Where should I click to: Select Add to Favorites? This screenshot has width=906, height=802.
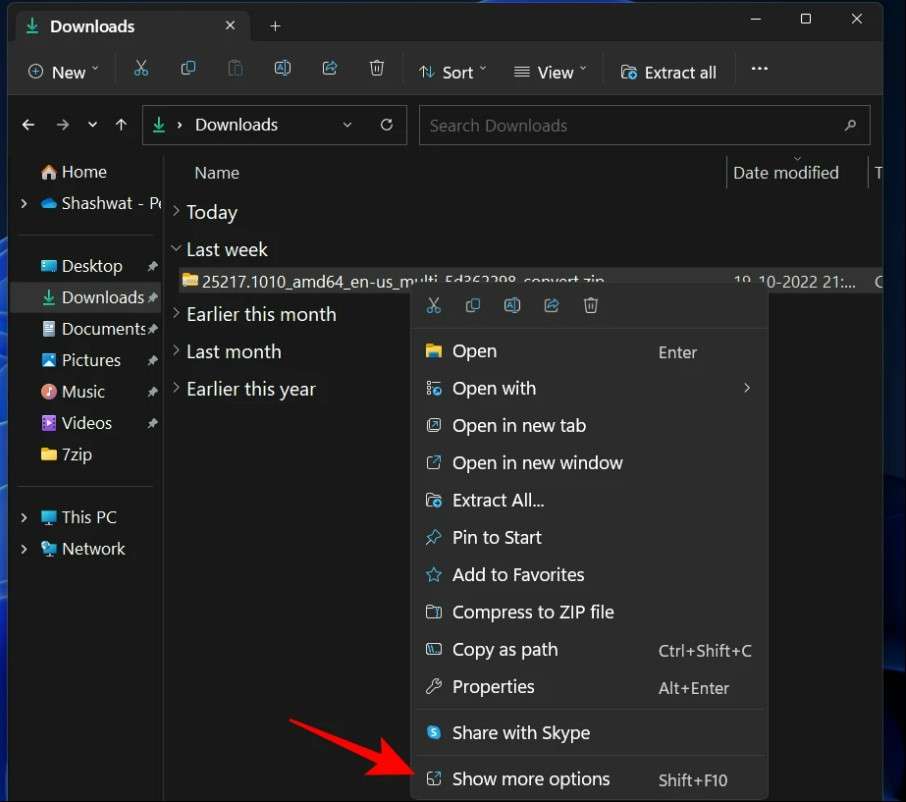pos(589,575)
